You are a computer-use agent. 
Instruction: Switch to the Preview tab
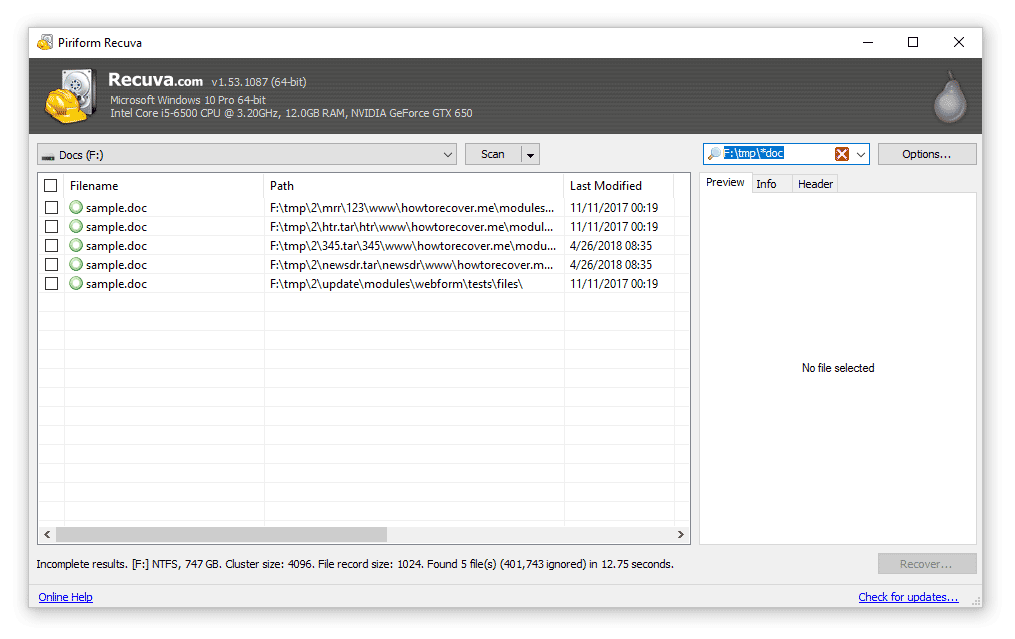click(x=725, y=183)
